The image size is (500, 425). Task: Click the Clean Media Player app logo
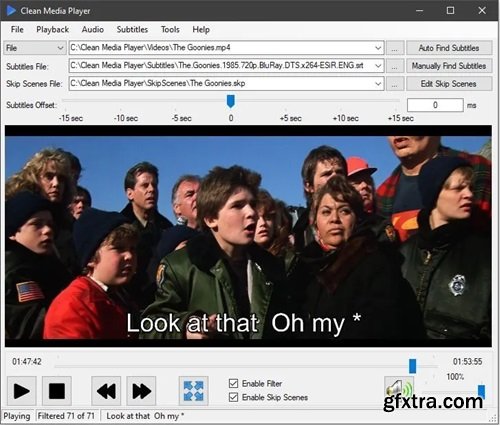click(x=11, y=11)
